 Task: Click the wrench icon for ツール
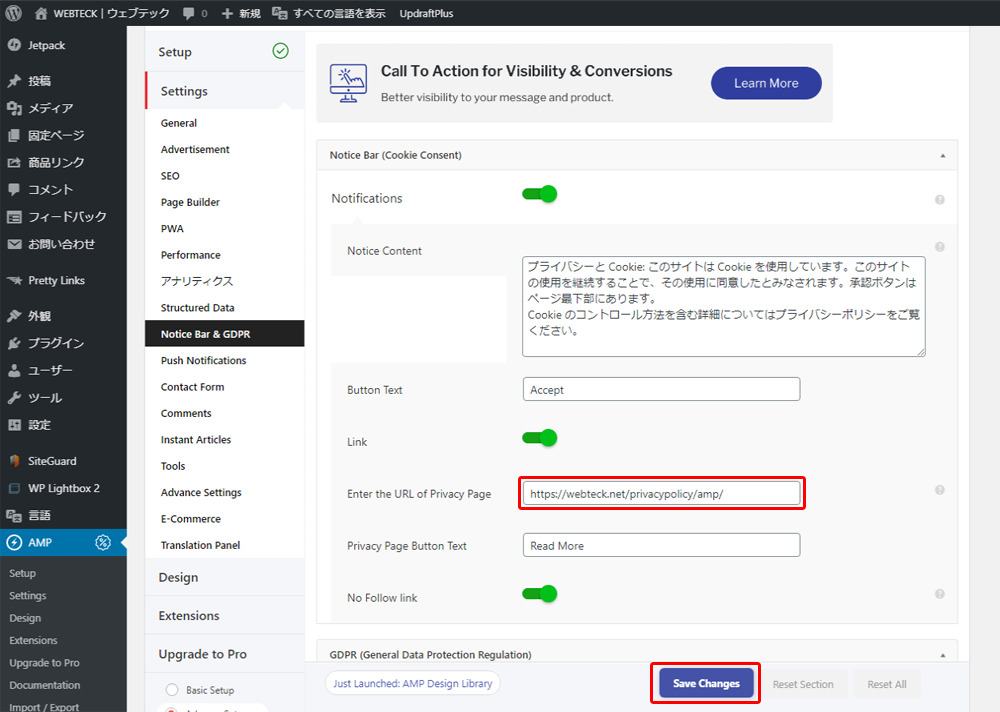(x=14, y=397)
